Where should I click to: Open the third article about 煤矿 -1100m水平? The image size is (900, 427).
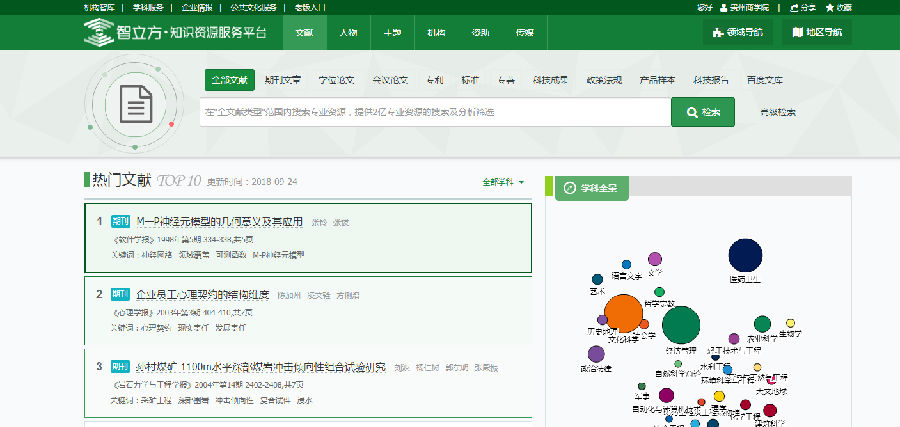pos(261,367)
